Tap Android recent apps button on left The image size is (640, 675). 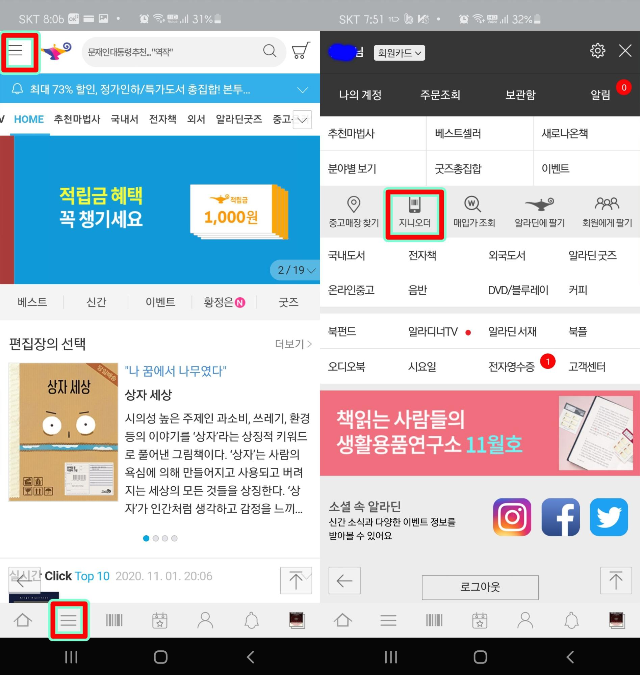point(71,657)
